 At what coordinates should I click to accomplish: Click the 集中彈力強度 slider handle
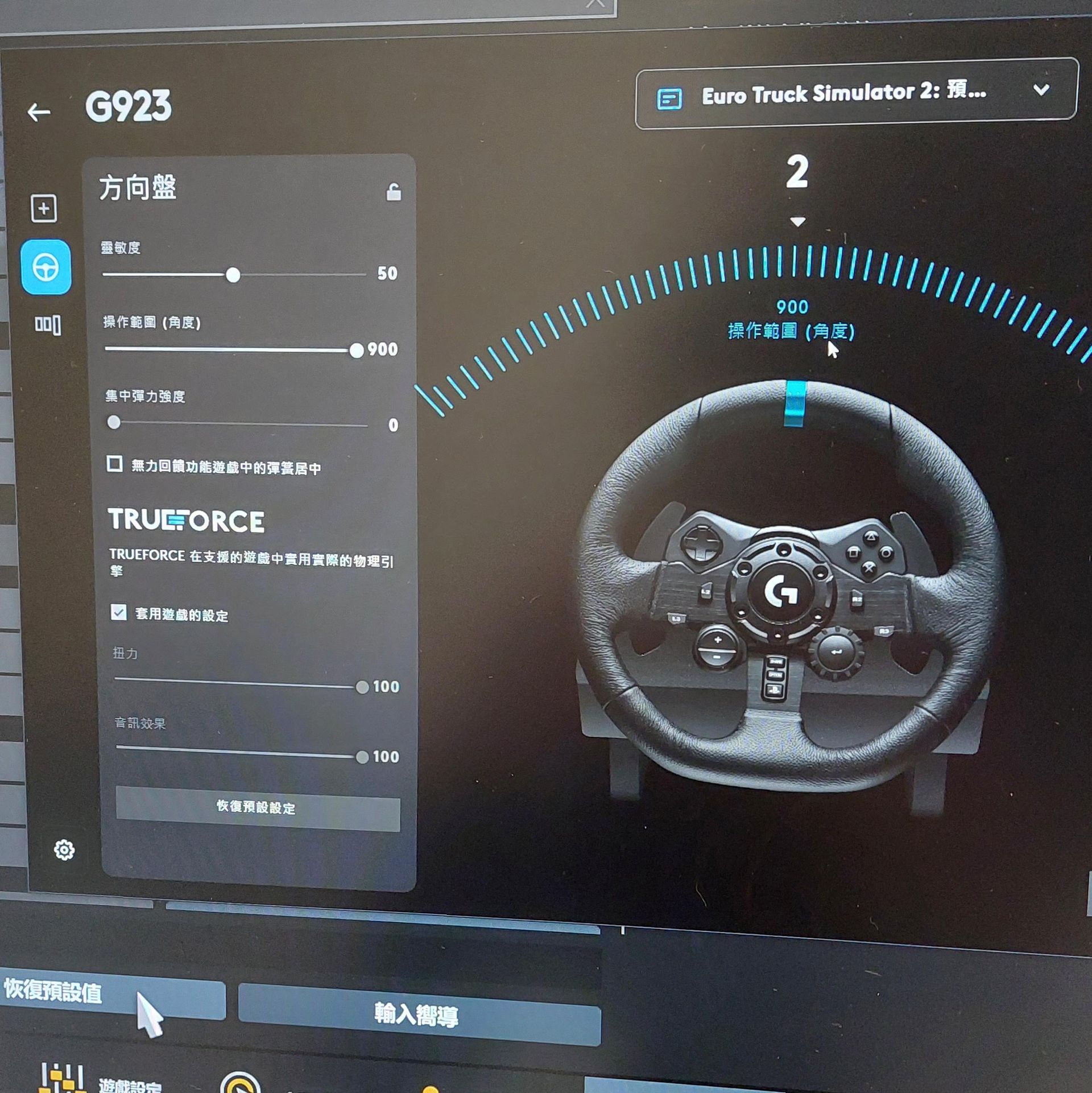pos(114,422)
